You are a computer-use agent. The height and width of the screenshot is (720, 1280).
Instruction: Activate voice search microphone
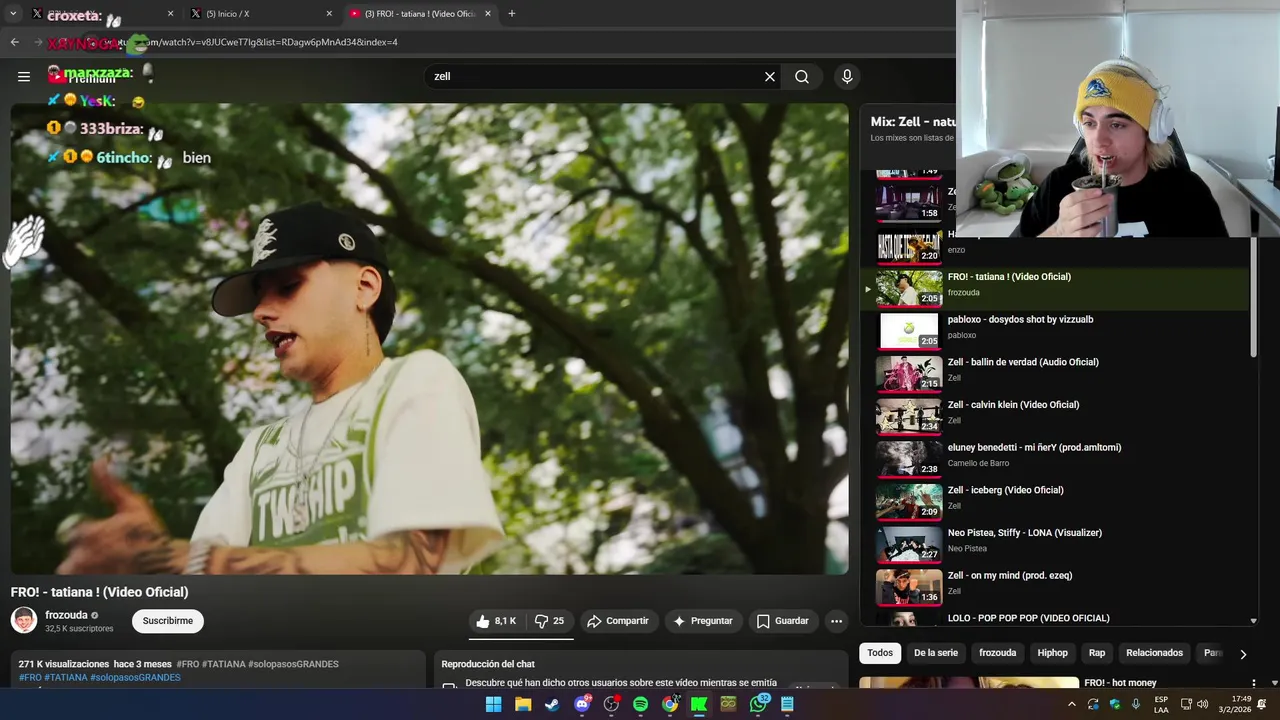point(847,76)
